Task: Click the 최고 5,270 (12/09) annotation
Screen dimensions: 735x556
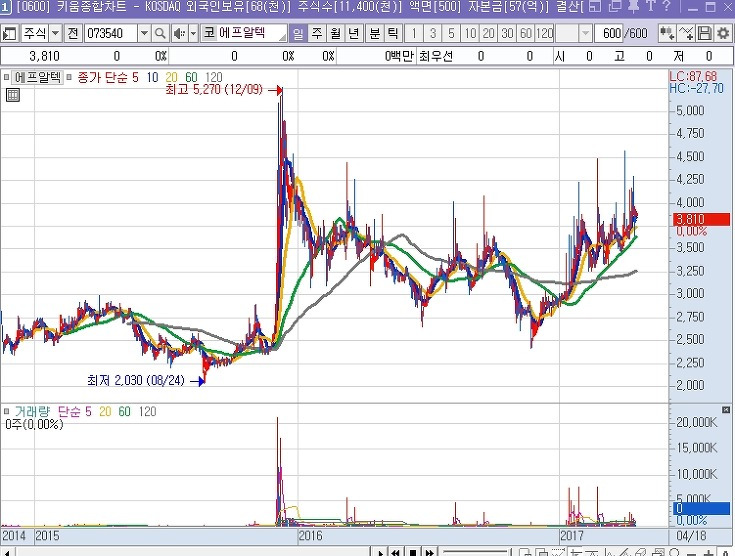Action: click(214, 90)
